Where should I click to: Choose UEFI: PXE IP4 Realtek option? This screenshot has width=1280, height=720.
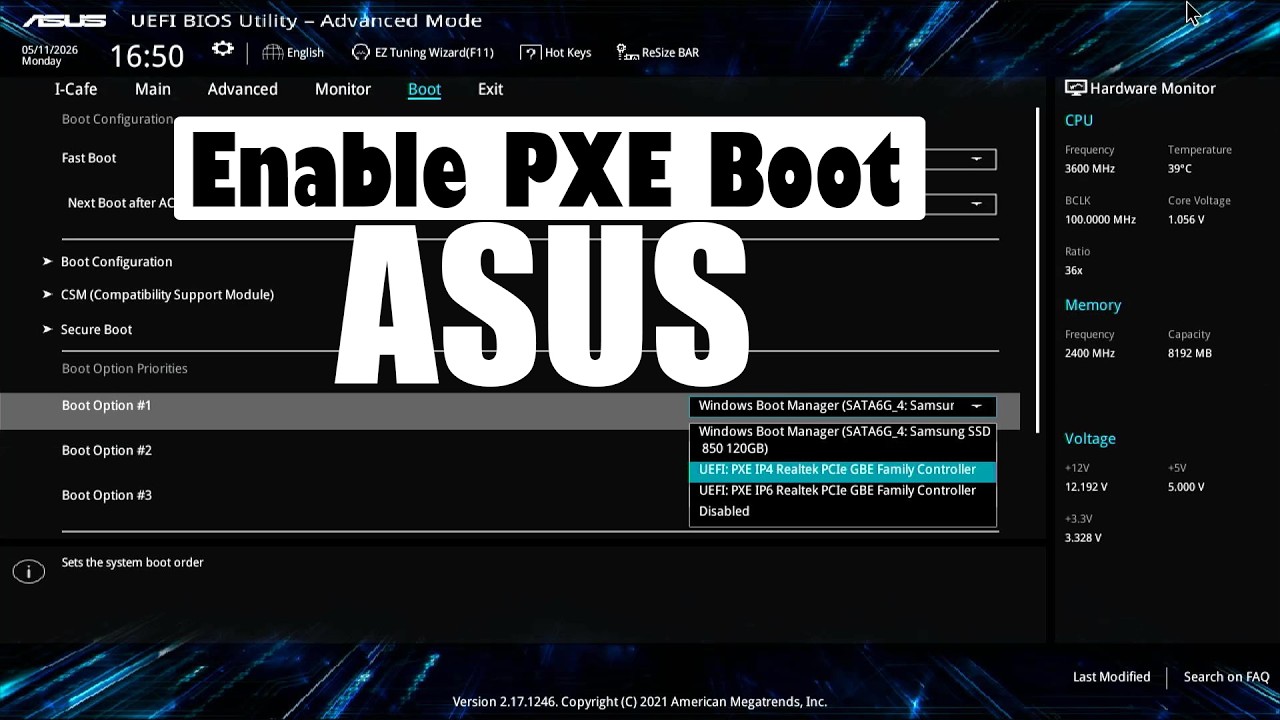(x=843, y=469)
